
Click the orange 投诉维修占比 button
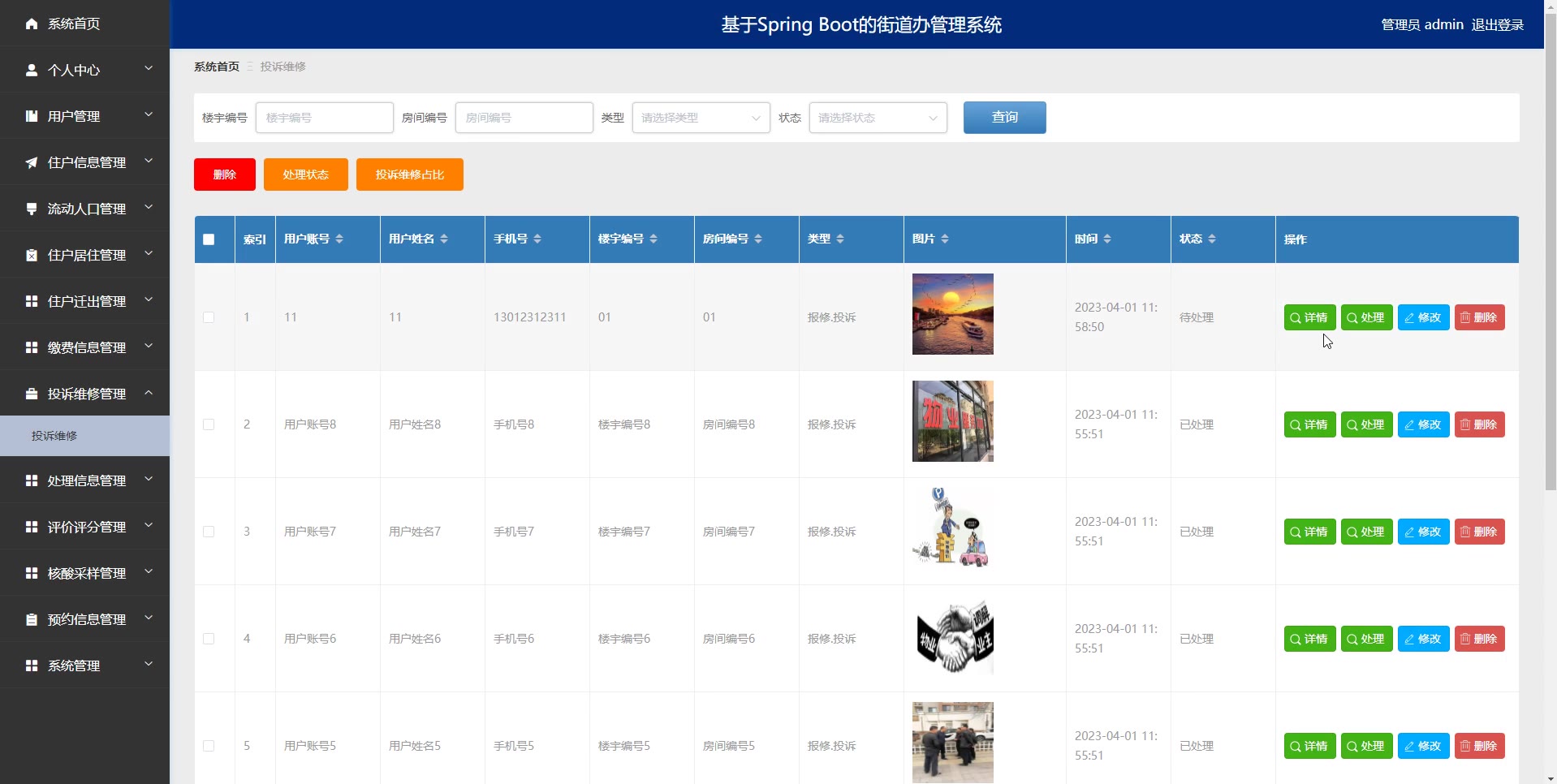409,174
